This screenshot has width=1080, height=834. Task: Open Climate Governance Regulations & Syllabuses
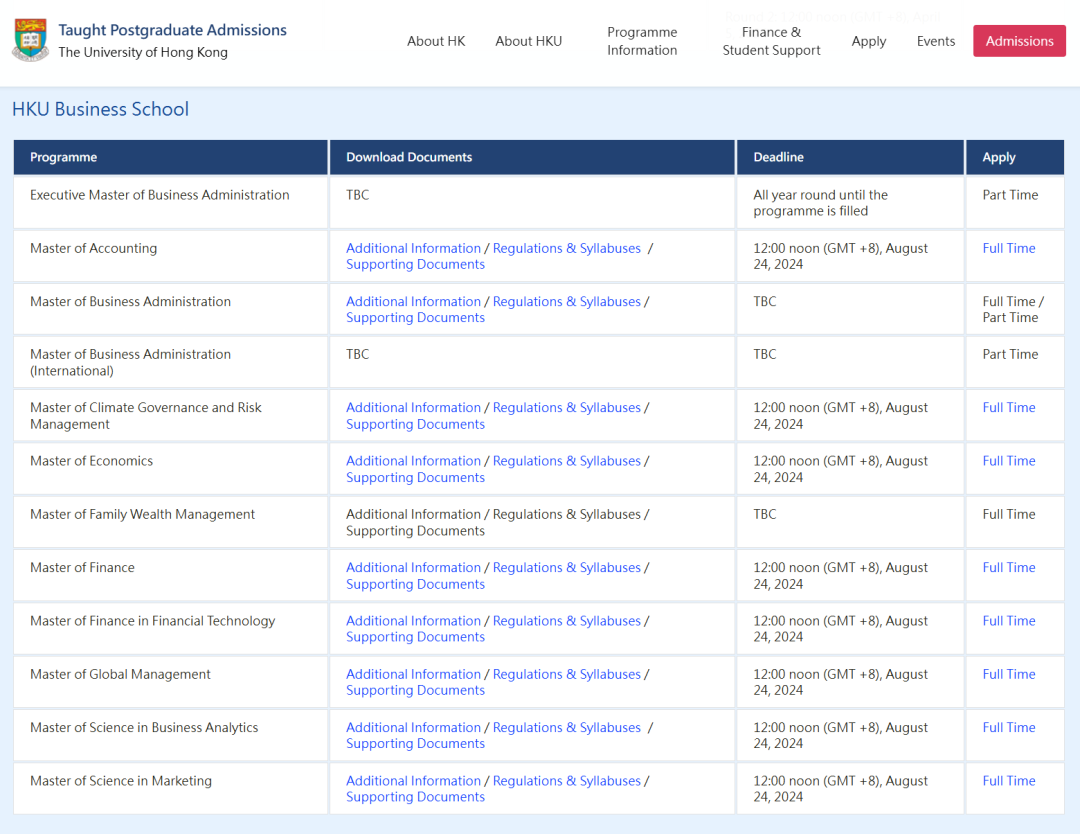pyautogui.click(x=566, y=408)
